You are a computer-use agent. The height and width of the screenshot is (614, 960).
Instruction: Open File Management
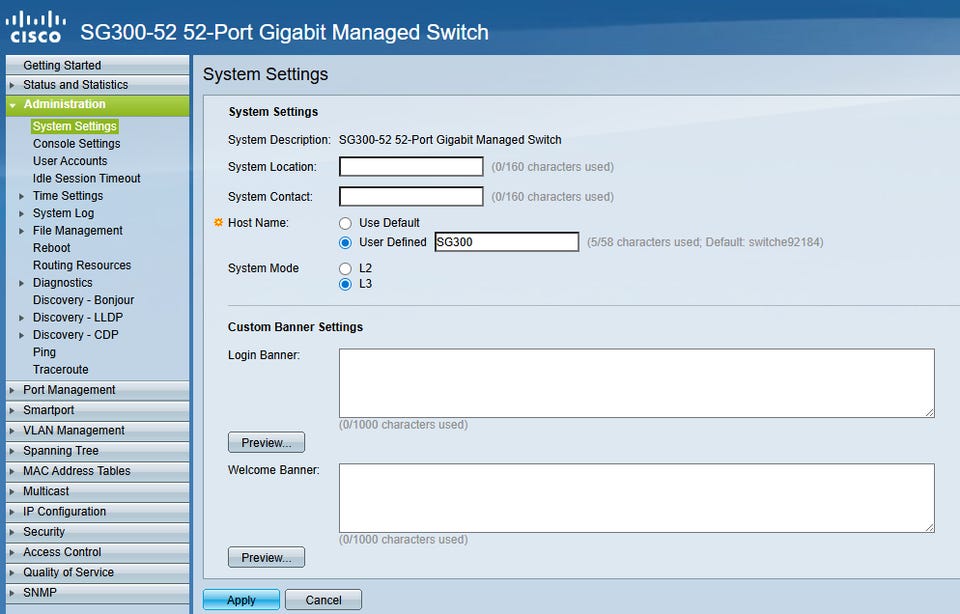click(78, 231)
